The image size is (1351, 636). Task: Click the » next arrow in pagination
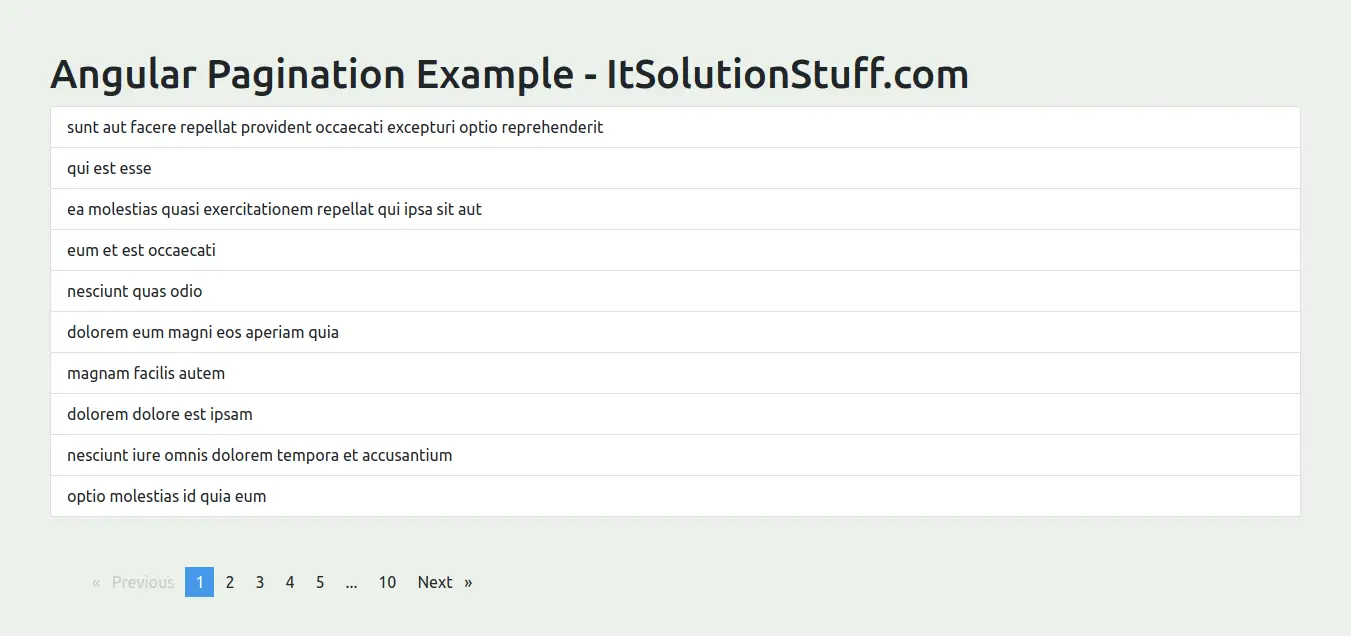click(x=467, y=582)
